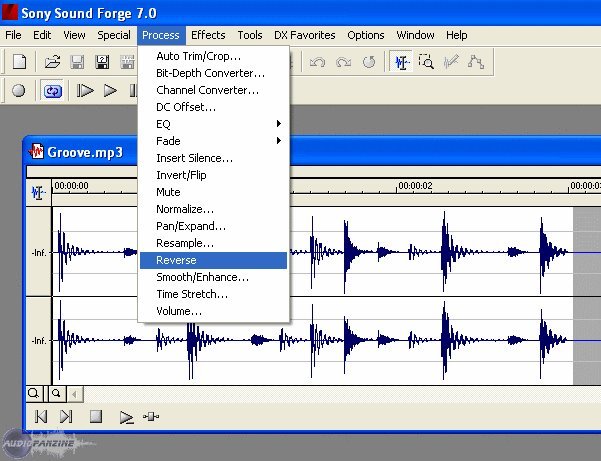Choose Smooth/Enhance menu item

click(213, 277)
